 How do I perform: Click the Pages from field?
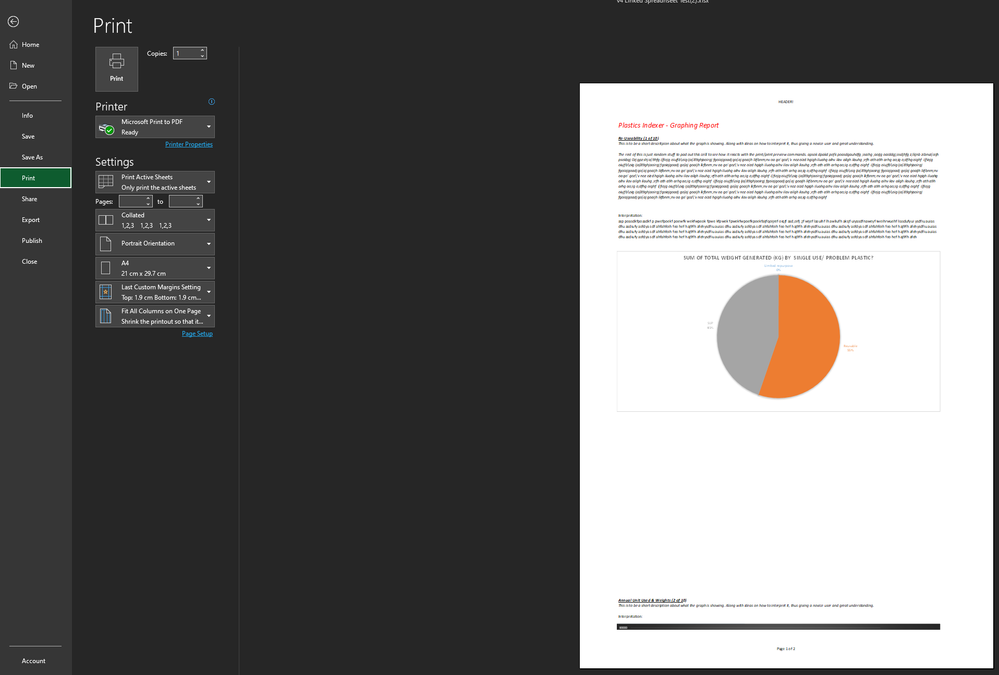(x=132, y=201)
